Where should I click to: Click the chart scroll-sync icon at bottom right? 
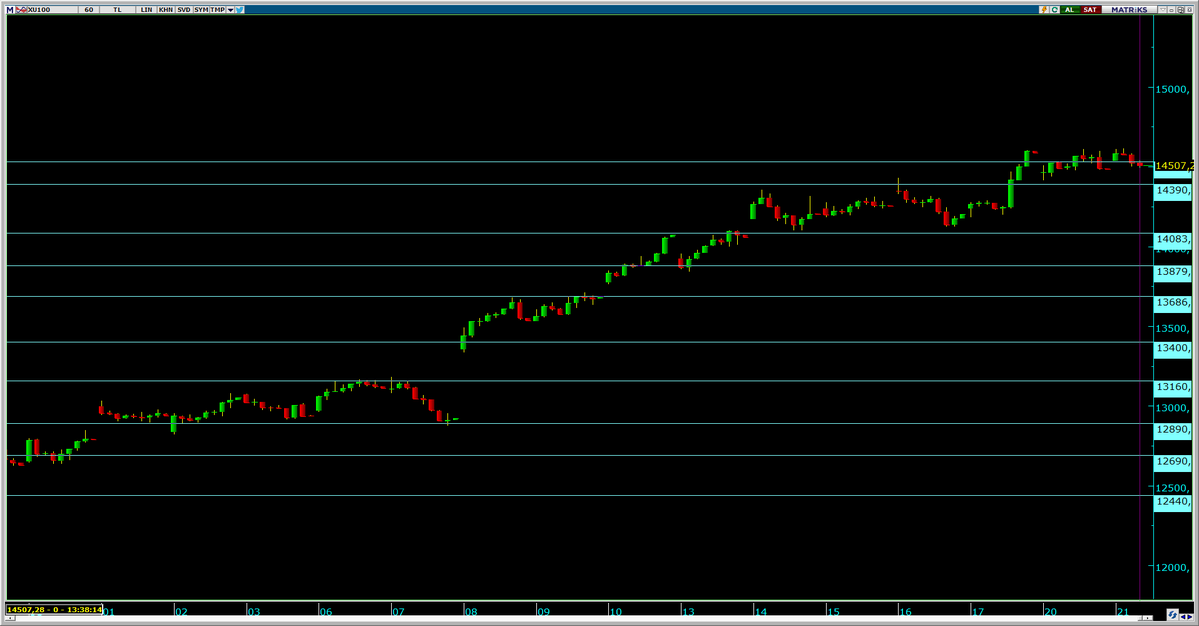coord(1173,615)
